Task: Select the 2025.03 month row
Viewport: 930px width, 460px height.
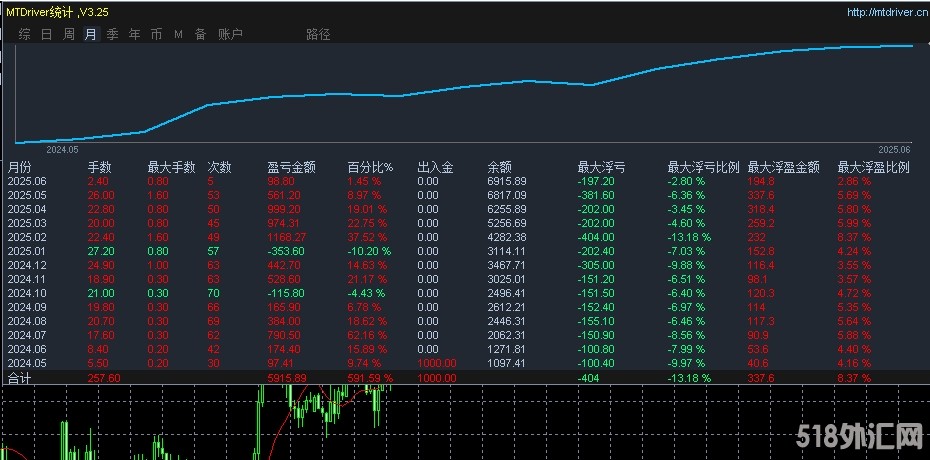Action: [x=465, y=223]
